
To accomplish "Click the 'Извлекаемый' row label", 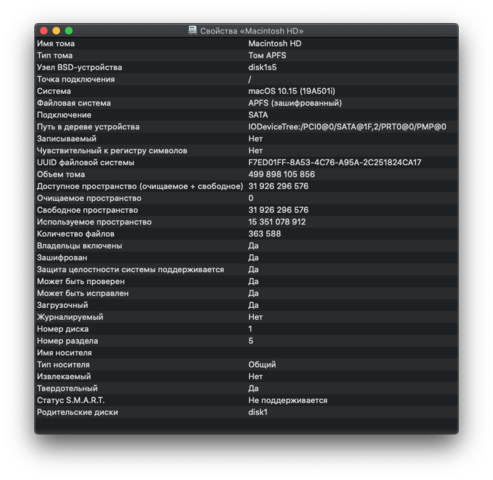I will tap(64, 377).
